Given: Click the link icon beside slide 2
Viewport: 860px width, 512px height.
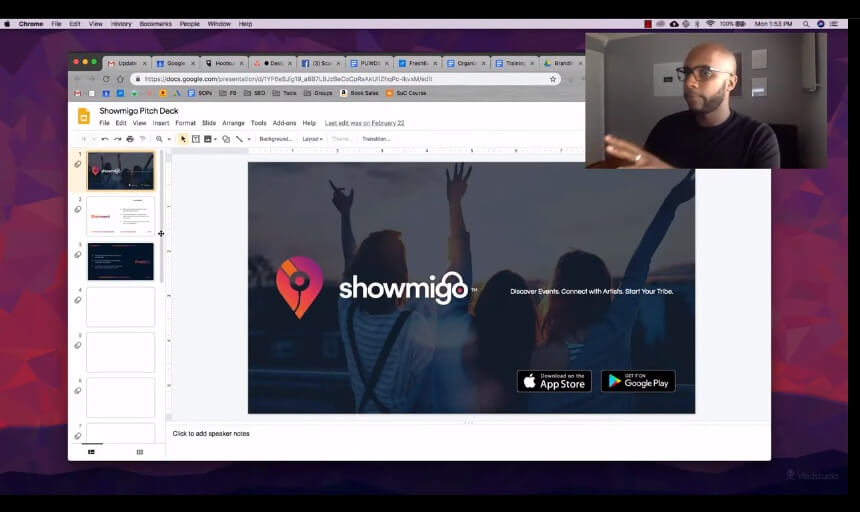Looking at the screenshot, I should [78, 209].
